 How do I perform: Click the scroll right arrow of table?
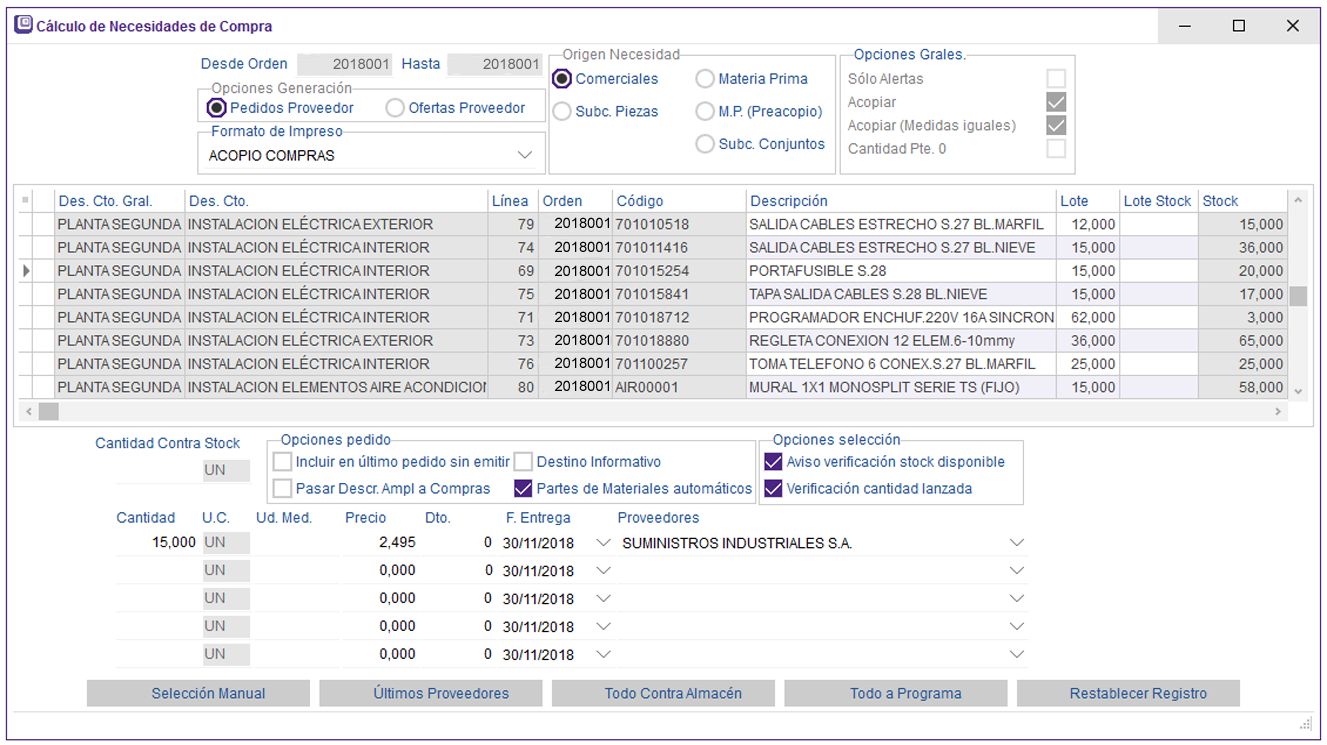click(1278, 412)
